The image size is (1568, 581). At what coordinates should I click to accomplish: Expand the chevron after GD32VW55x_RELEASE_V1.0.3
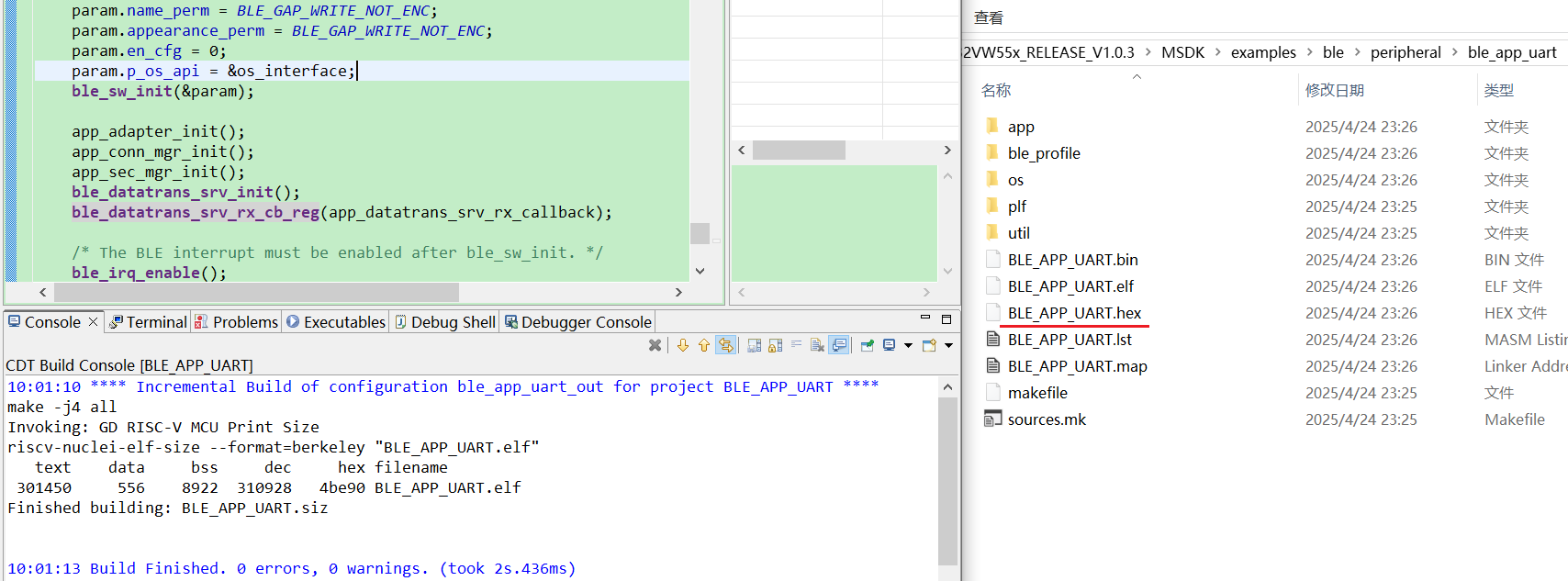1148,52
